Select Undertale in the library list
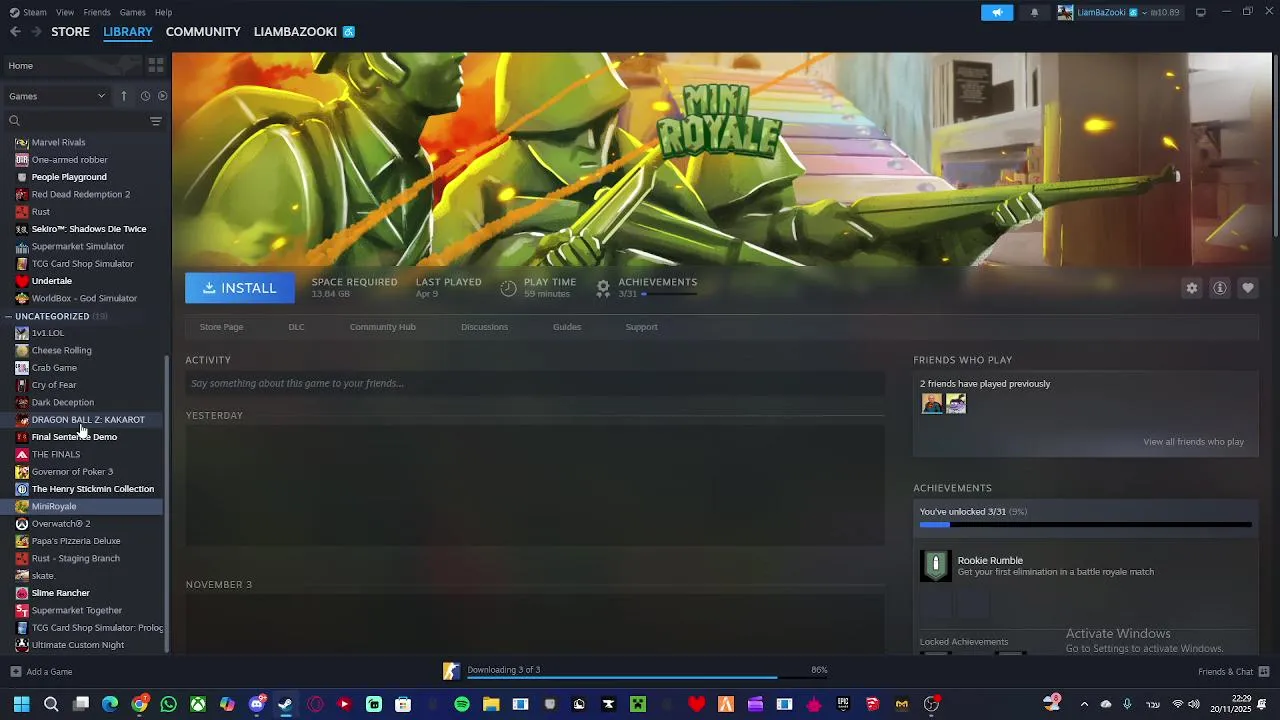 [x=51, y=281]
